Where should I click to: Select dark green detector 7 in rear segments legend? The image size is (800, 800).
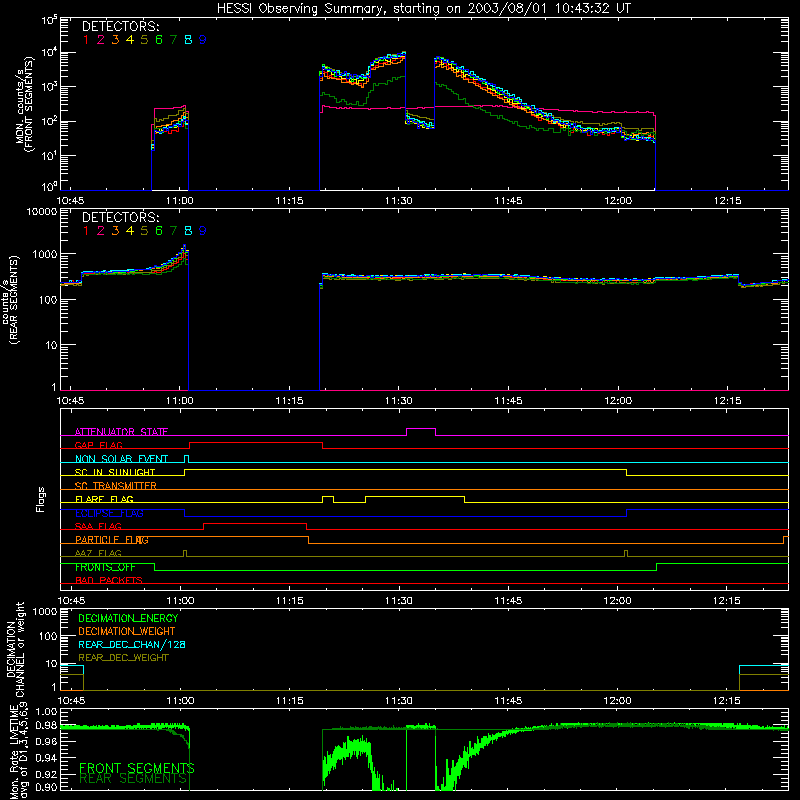click(173, 231)
